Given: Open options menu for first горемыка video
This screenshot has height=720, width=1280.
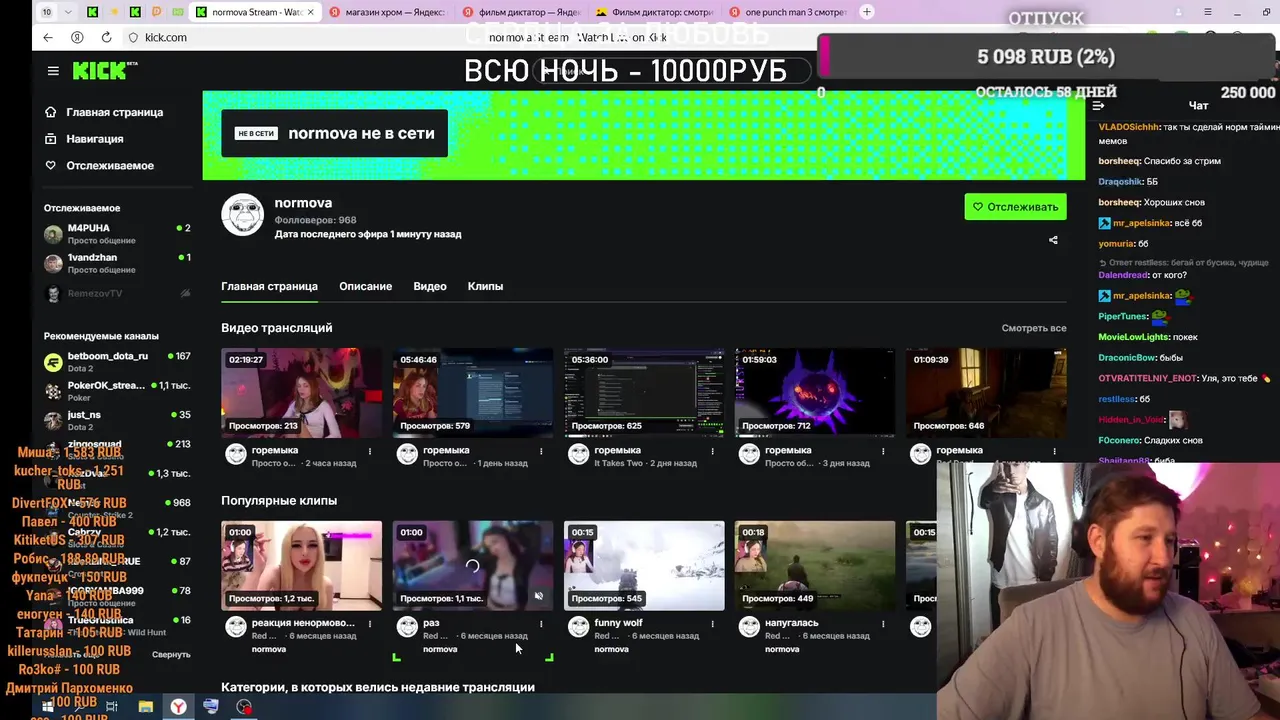Looking at the screenshot, I should (370, 451).
